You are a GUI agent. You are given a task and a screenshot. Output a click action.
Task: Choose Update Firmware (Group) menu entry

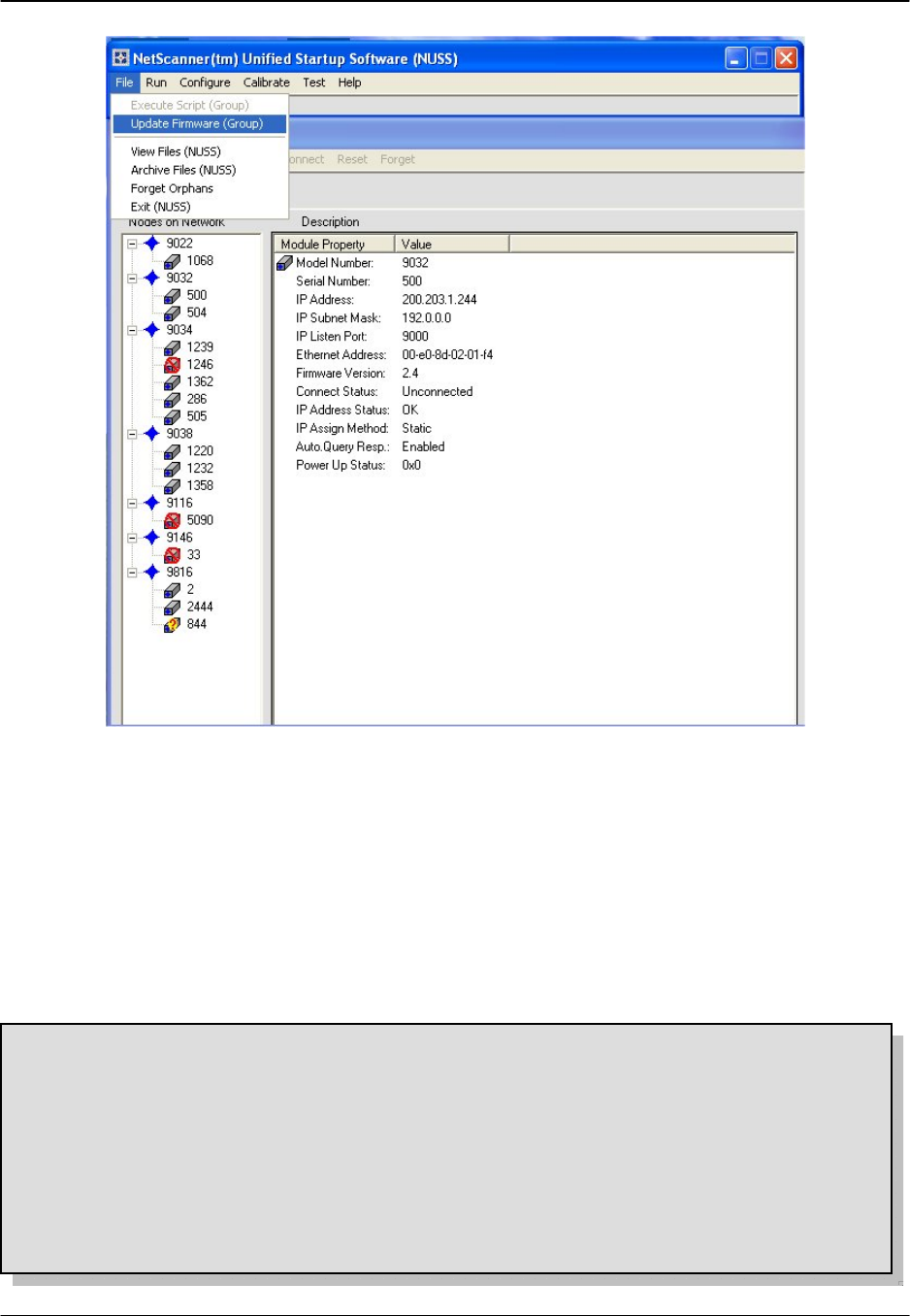click(x=200, y=123)
